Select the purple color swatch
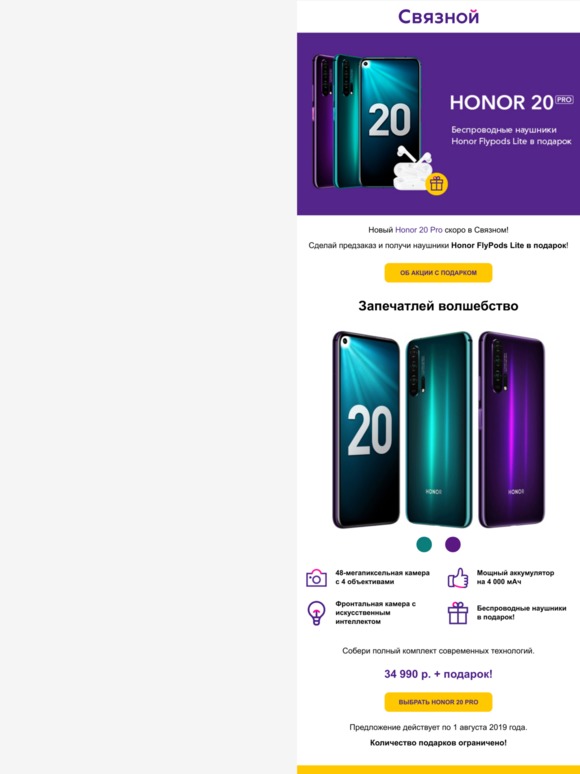Viewport: 580px width, 774px height. coord(453,544)
